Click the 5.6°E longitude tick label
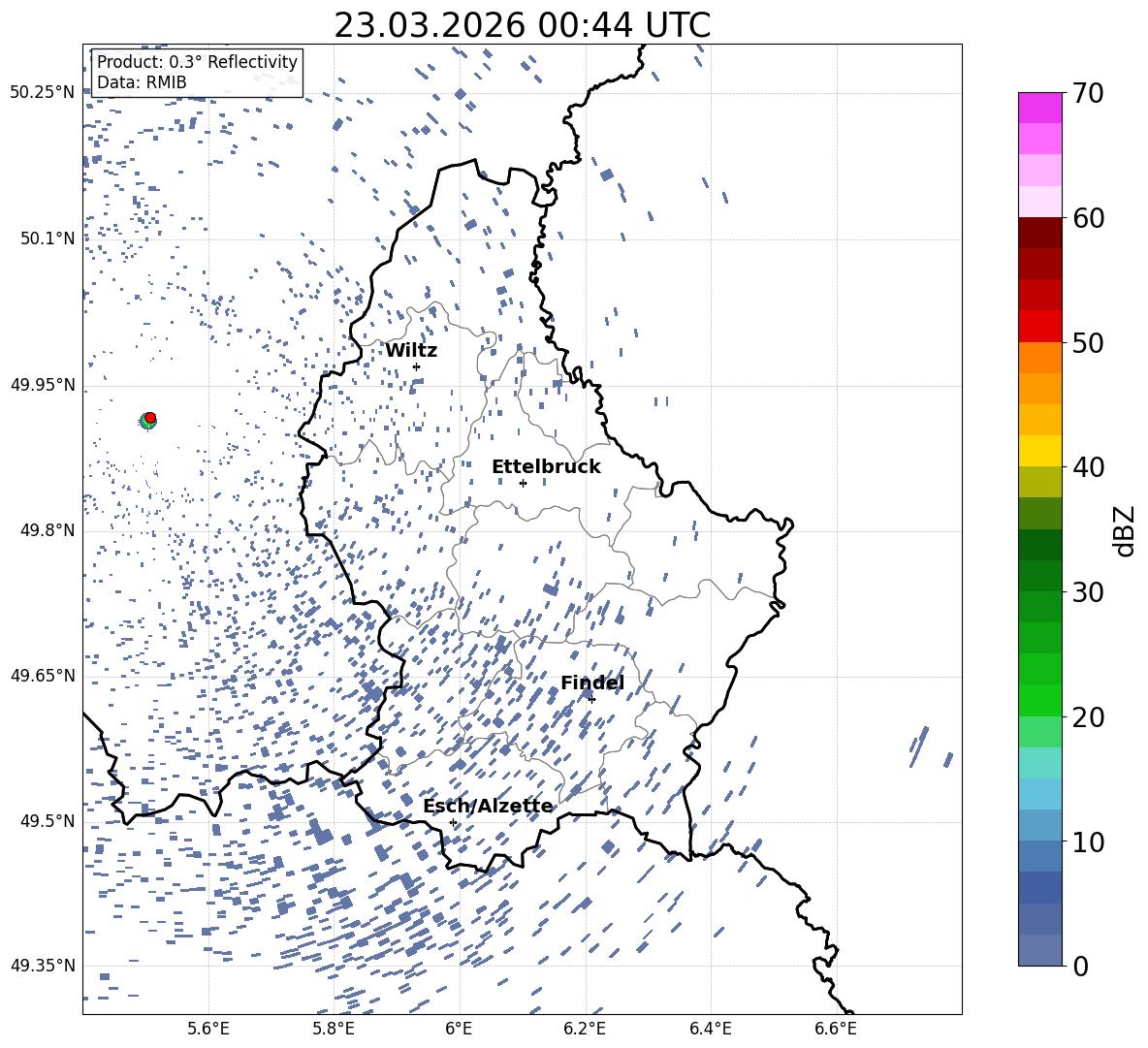 tap(208, 1029)
